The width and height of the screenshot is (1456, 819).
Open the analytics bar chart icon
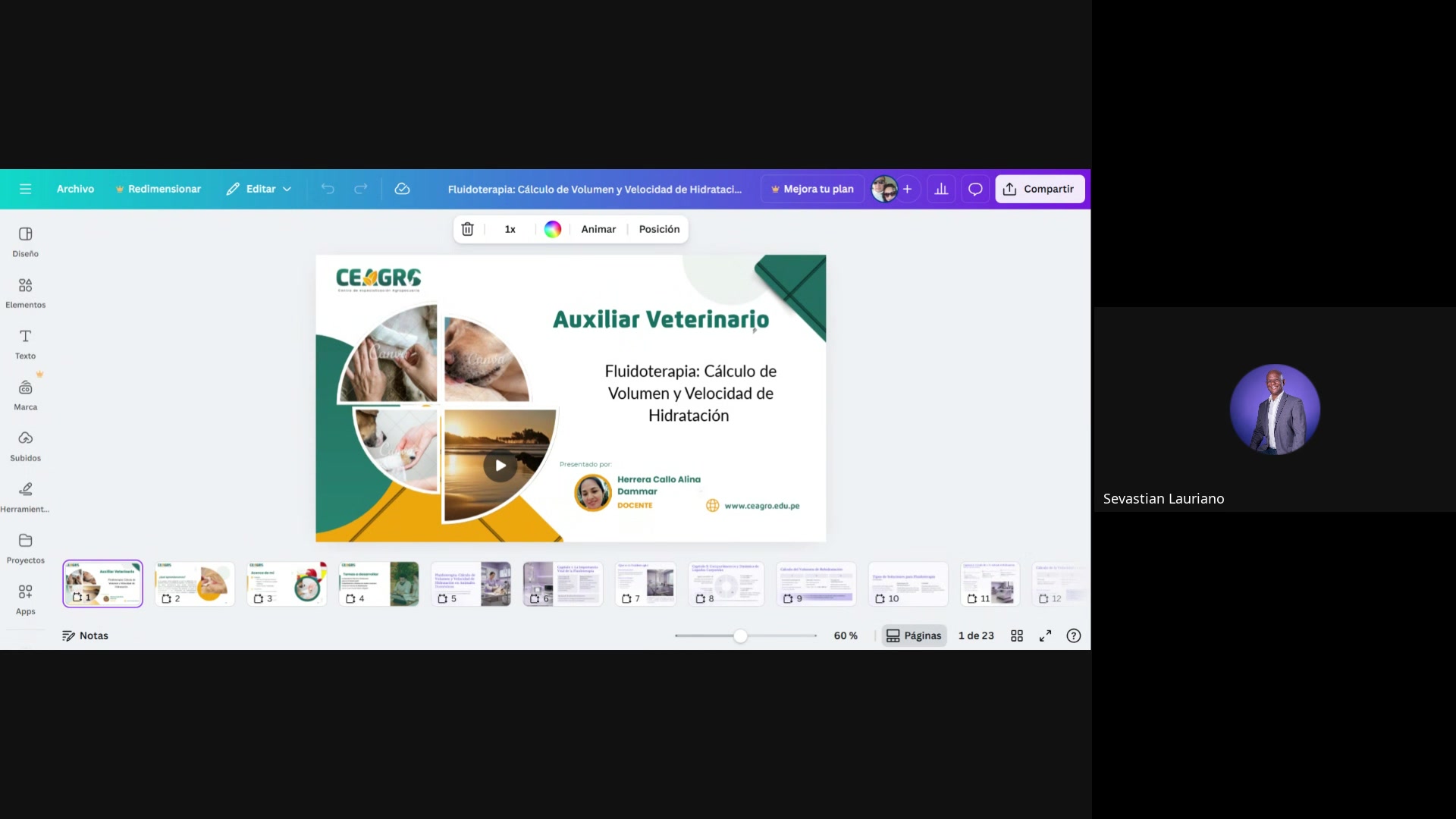coord(941,189)
